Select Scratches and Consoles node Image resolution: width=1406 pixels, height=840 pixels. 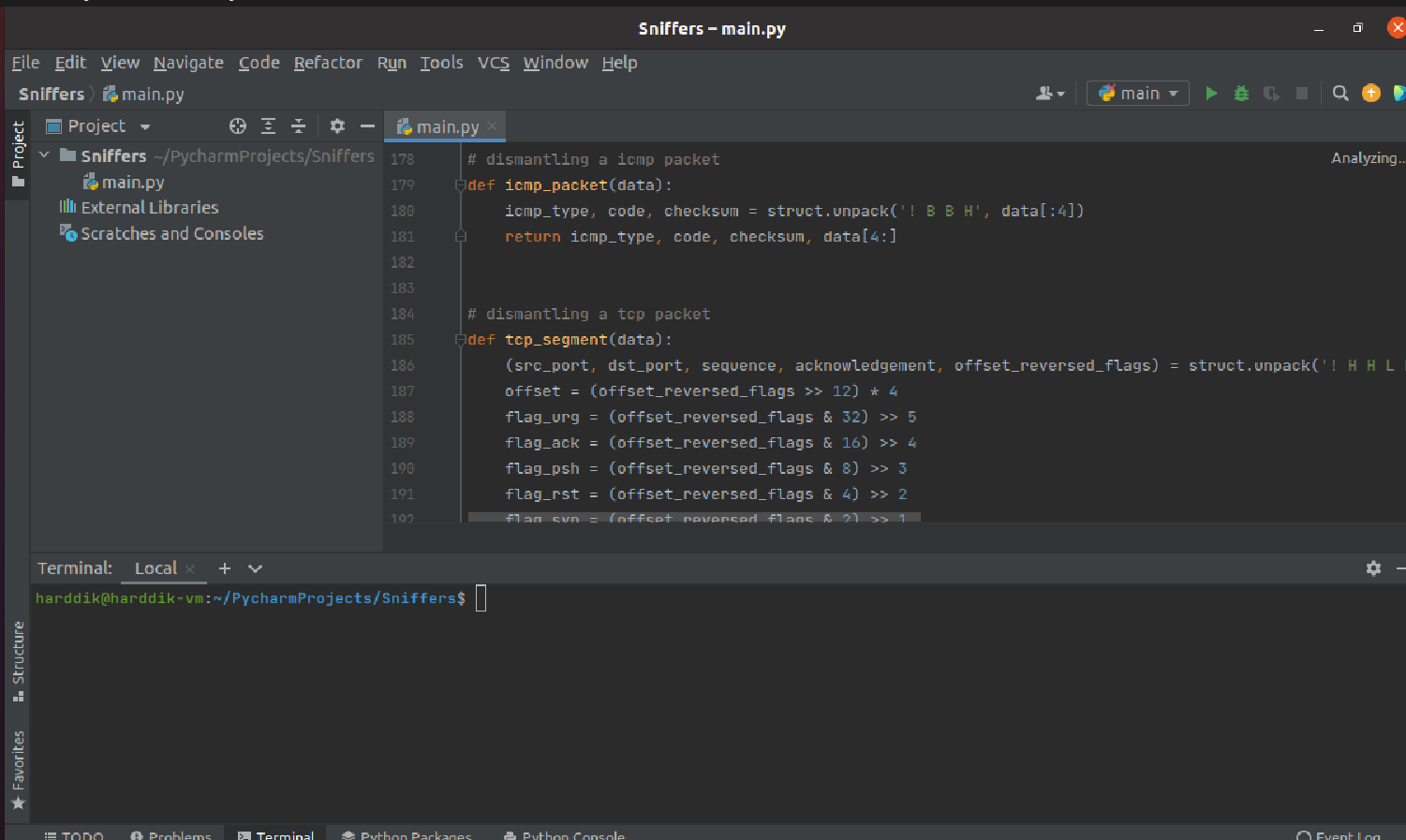[x=161, y=233]
